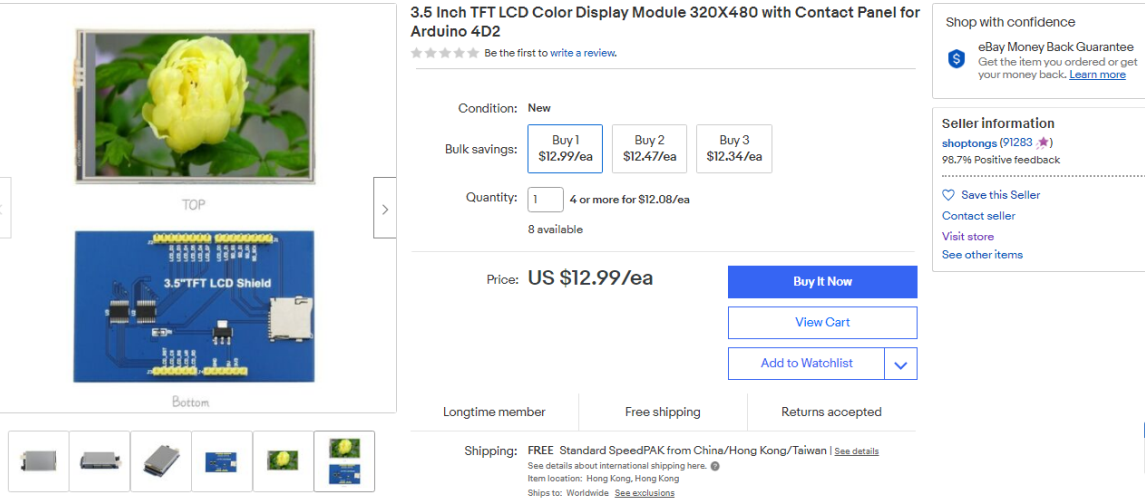The image size is (1145, 501).
Task: Add the item to Watchlist
Action: click(806, 364)
